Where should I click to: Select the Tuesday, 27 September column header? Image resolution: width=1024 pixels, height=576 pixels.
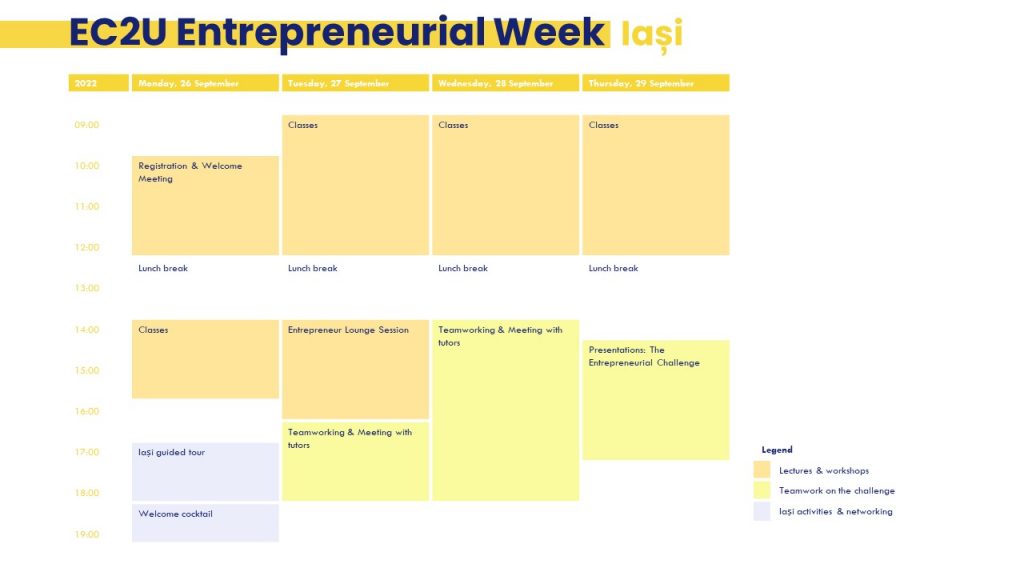coord(355,83)
